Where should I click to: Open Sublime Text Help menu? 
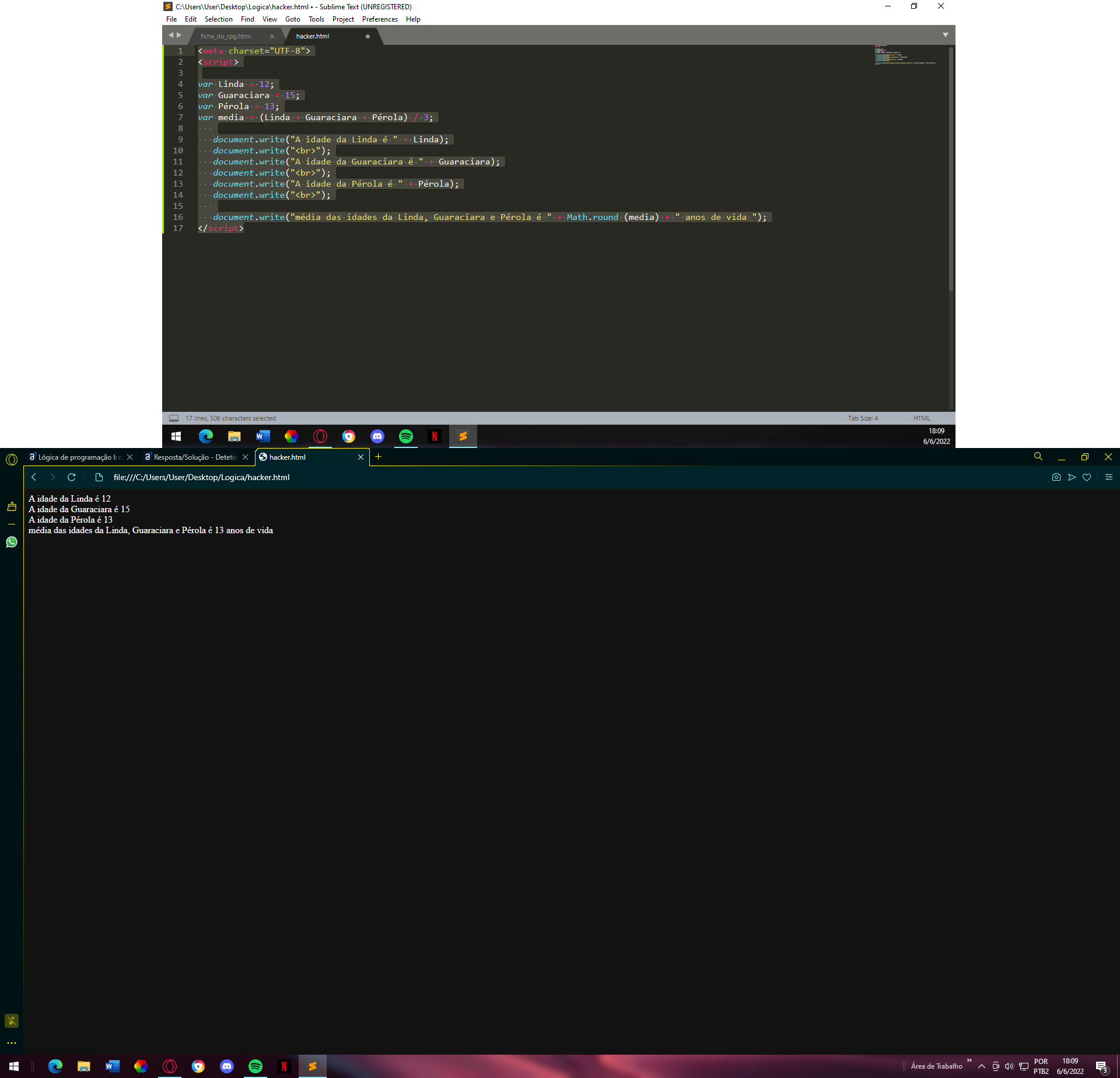point(413,19)
